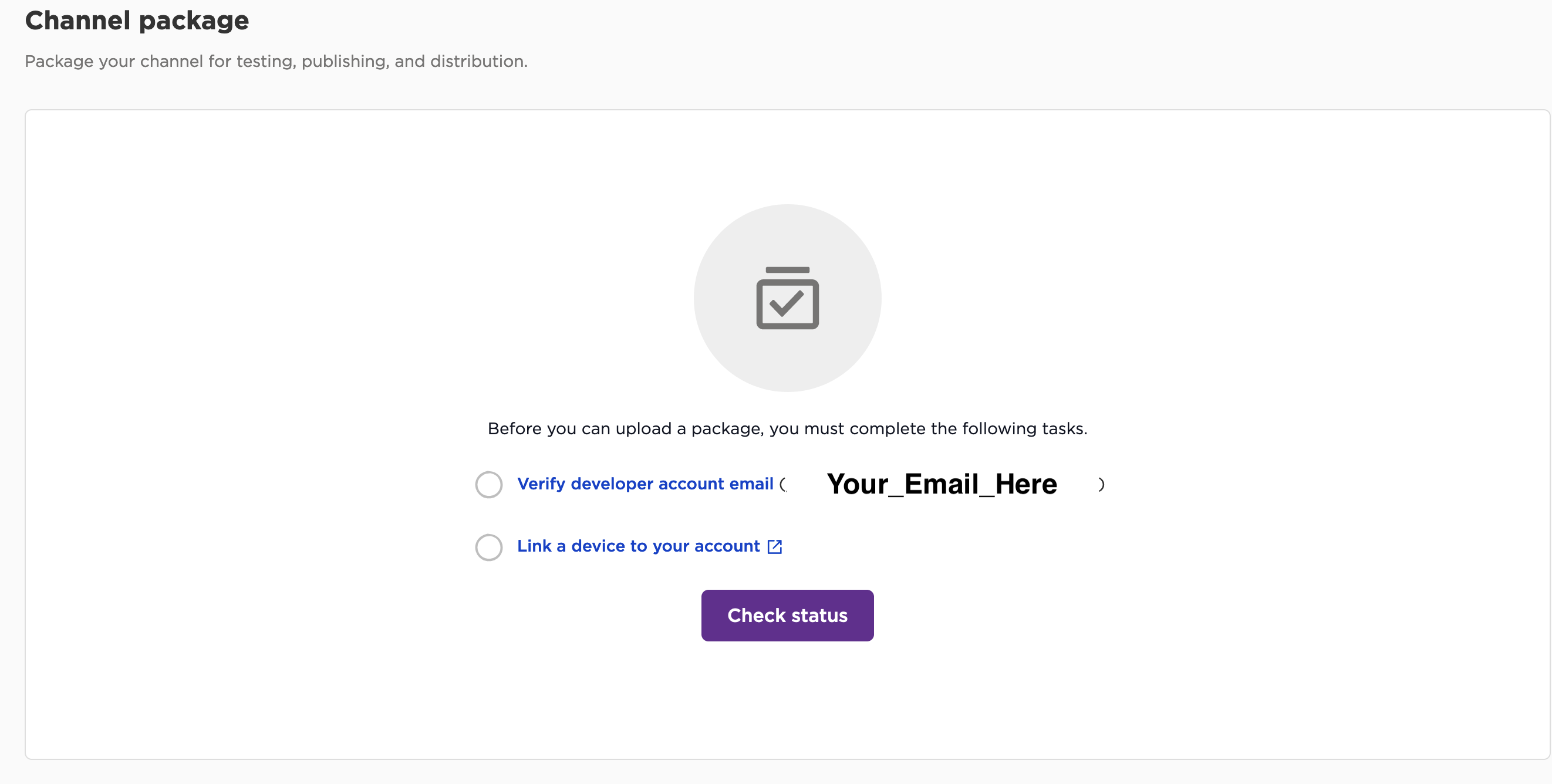The width and height of the screenshot is (1552, 784).
Task: Select the Link a device status circle
Action: coord(488,547)
